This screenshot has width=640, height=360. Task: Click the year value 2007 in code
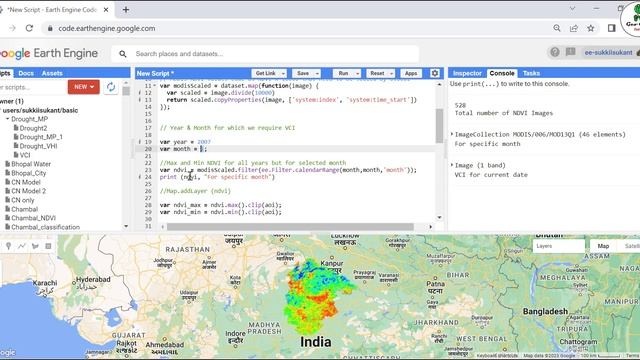pyautogui.click(x=204, y=142)
